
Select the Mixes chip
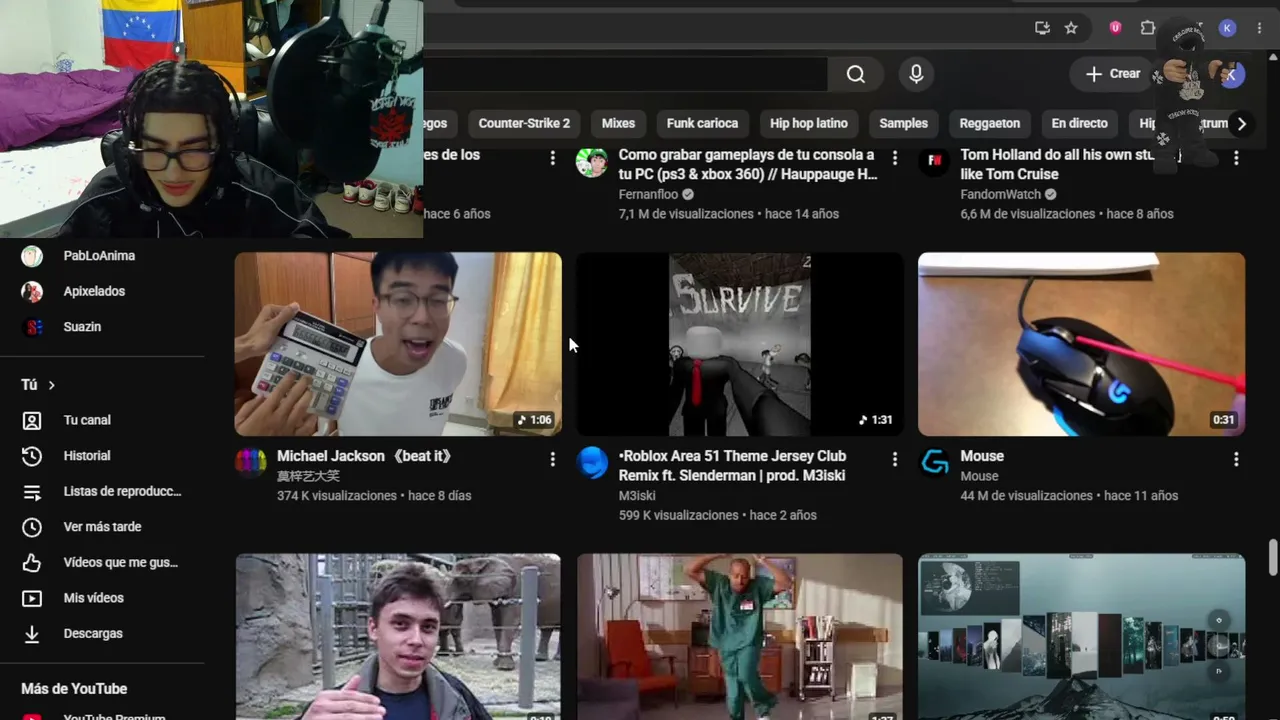tap(618, 123)
